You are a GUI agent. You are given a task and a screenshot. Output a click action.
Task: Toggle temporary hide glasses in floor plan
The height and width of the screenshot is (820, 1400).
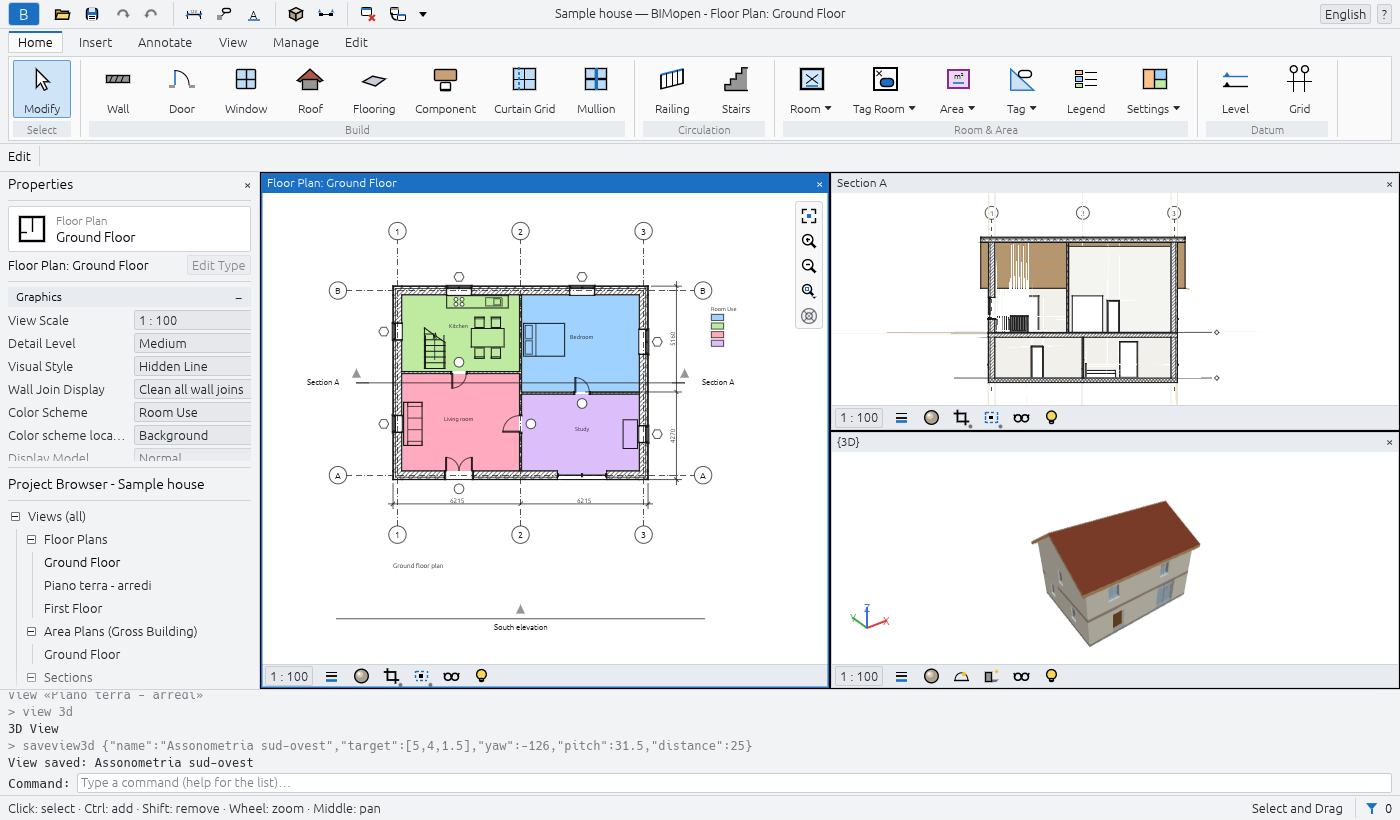451,676
